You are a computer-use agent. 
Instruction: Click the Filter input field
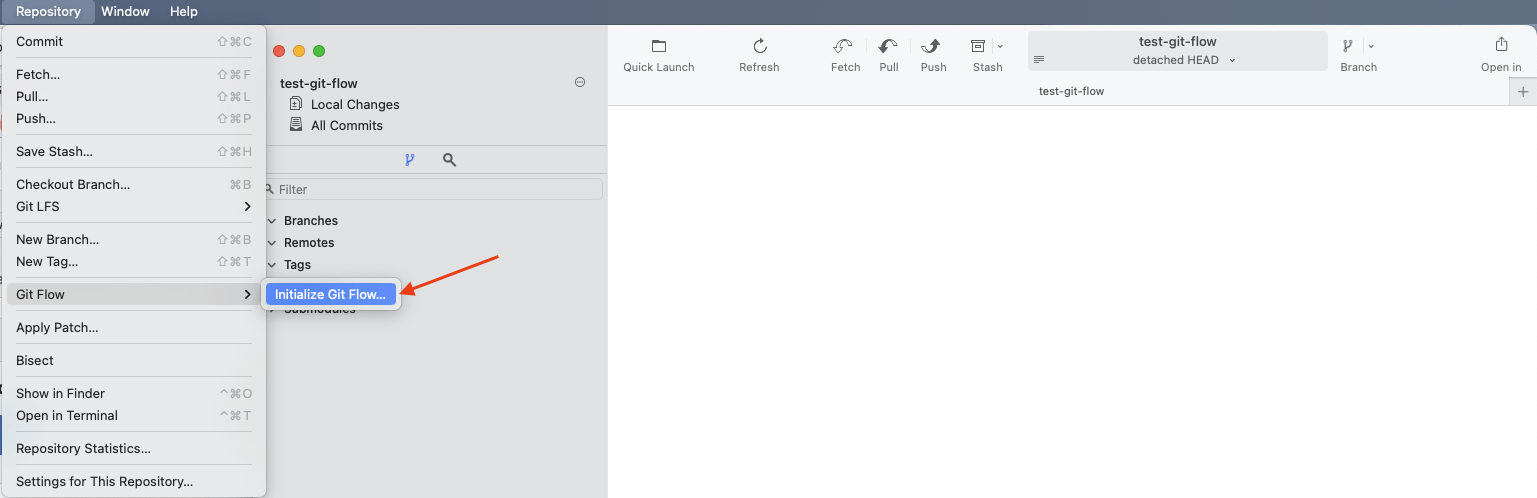point(434,189)
